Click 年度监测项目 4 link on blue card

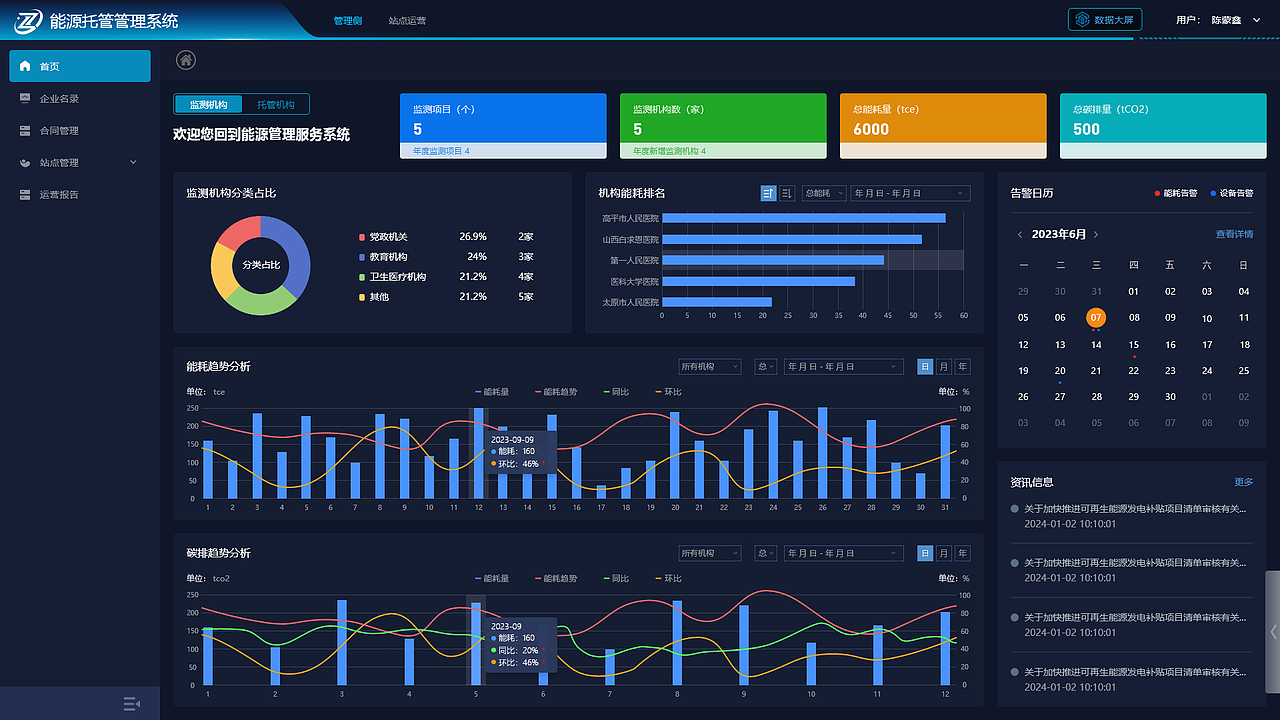(441, 151)
